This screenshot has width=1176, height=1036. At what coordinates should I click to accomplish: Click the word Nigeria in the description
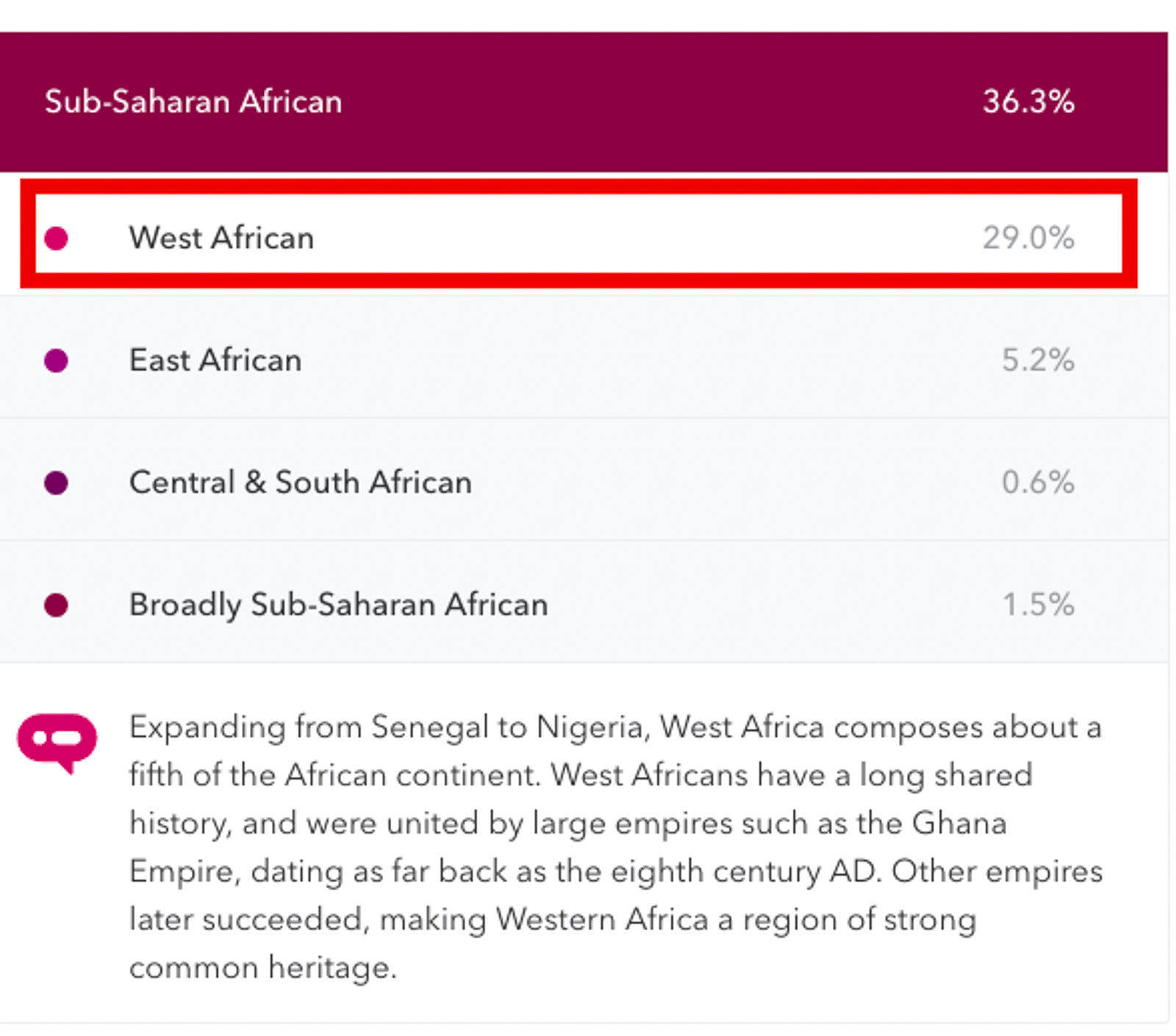(592, 728)
